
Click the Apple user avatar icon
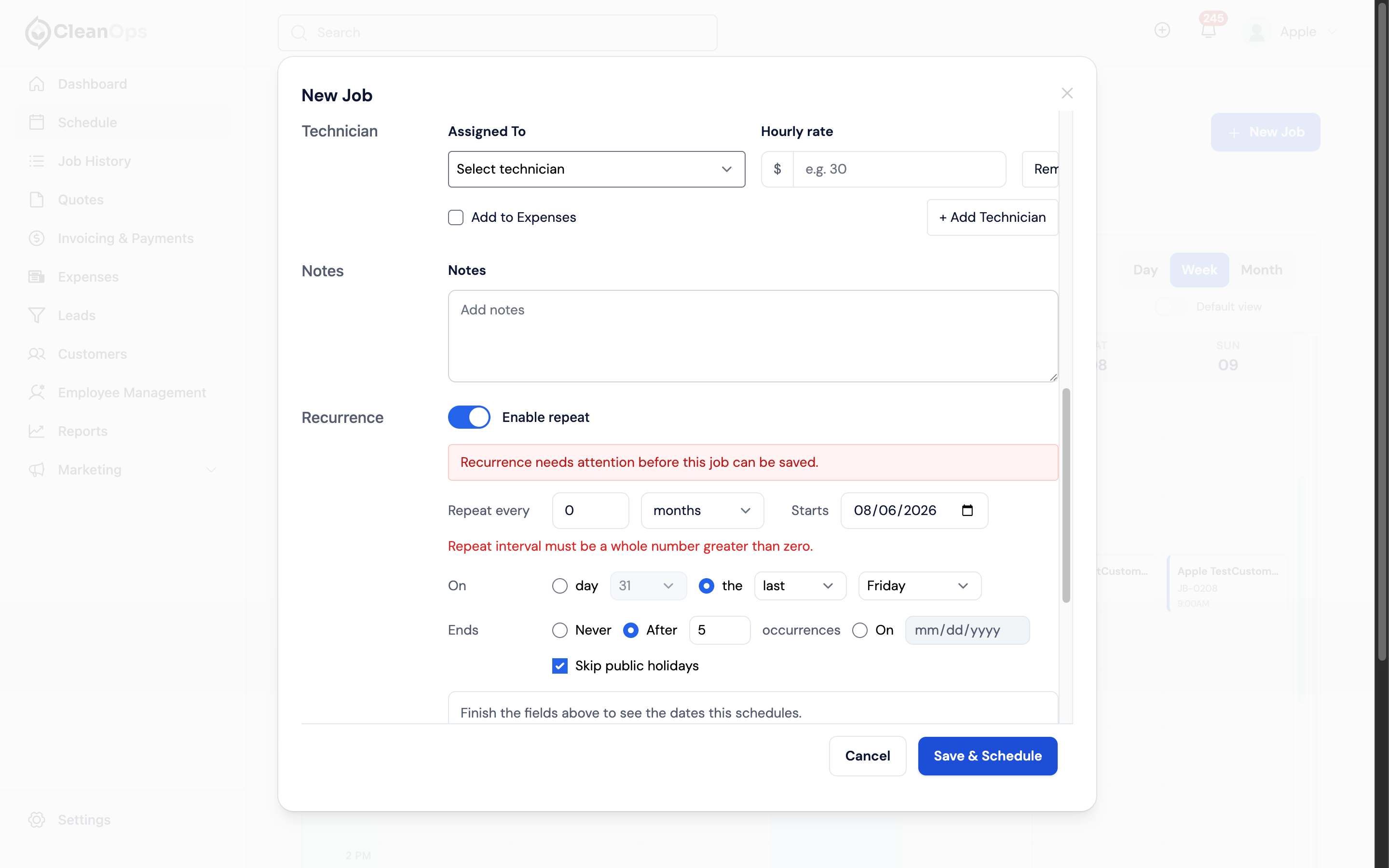click(1257, 32)
